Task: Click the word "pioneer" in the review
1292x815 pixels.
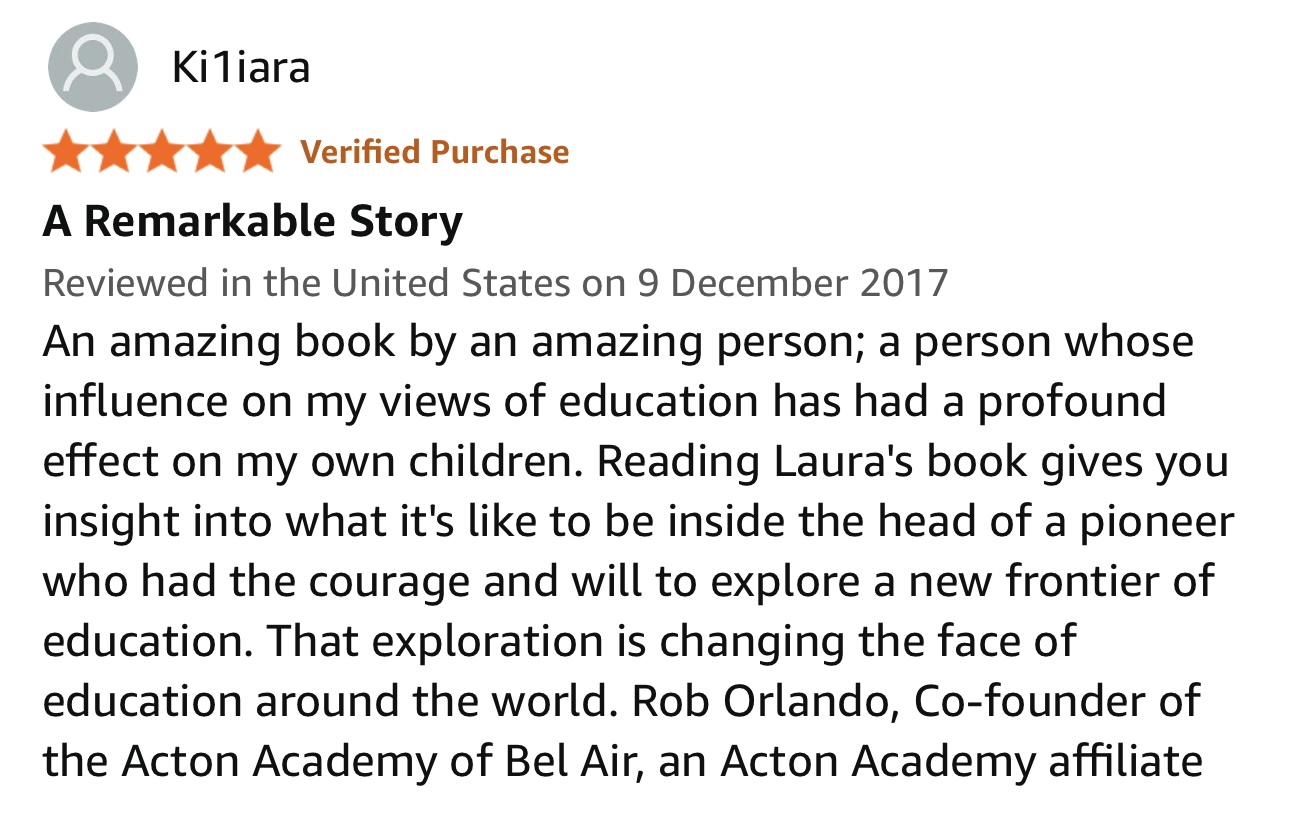Action: [1158, 521]
